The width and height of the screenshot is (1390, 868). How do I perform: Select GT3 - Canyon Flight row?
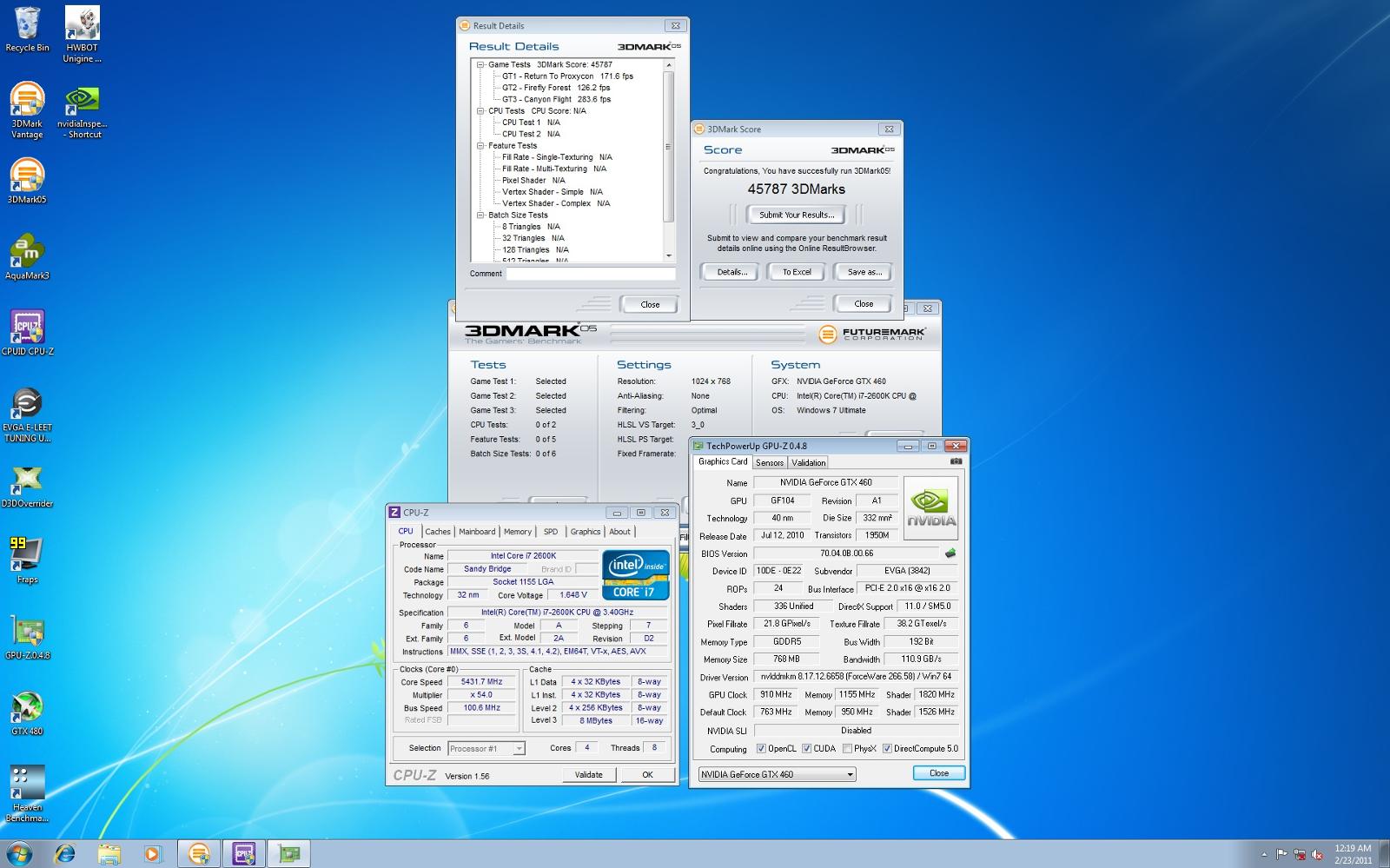(x=556, y=100)
